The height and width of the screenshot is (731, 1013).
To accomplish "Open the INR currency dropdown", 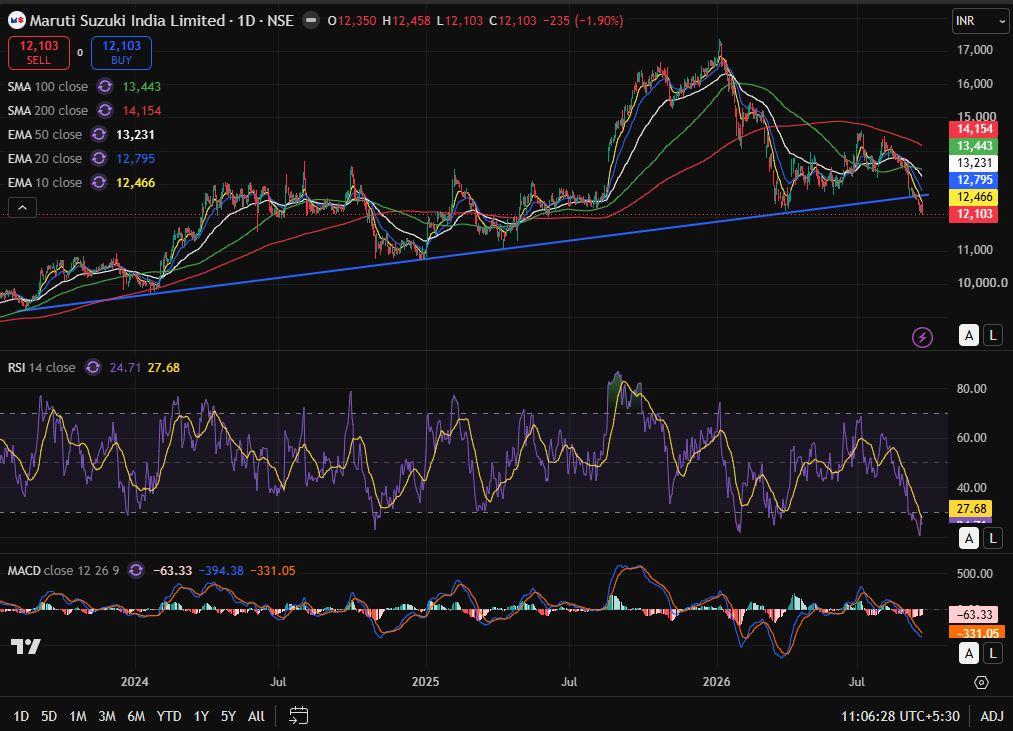I will pyautogui.click(x=980, y=21).
